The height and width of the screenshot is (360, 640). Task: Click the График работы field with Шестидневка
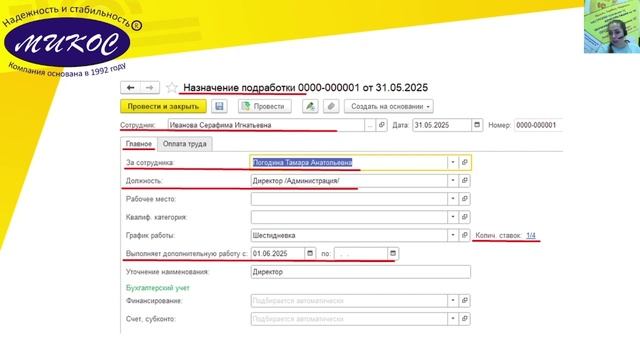tap(349, 235)
